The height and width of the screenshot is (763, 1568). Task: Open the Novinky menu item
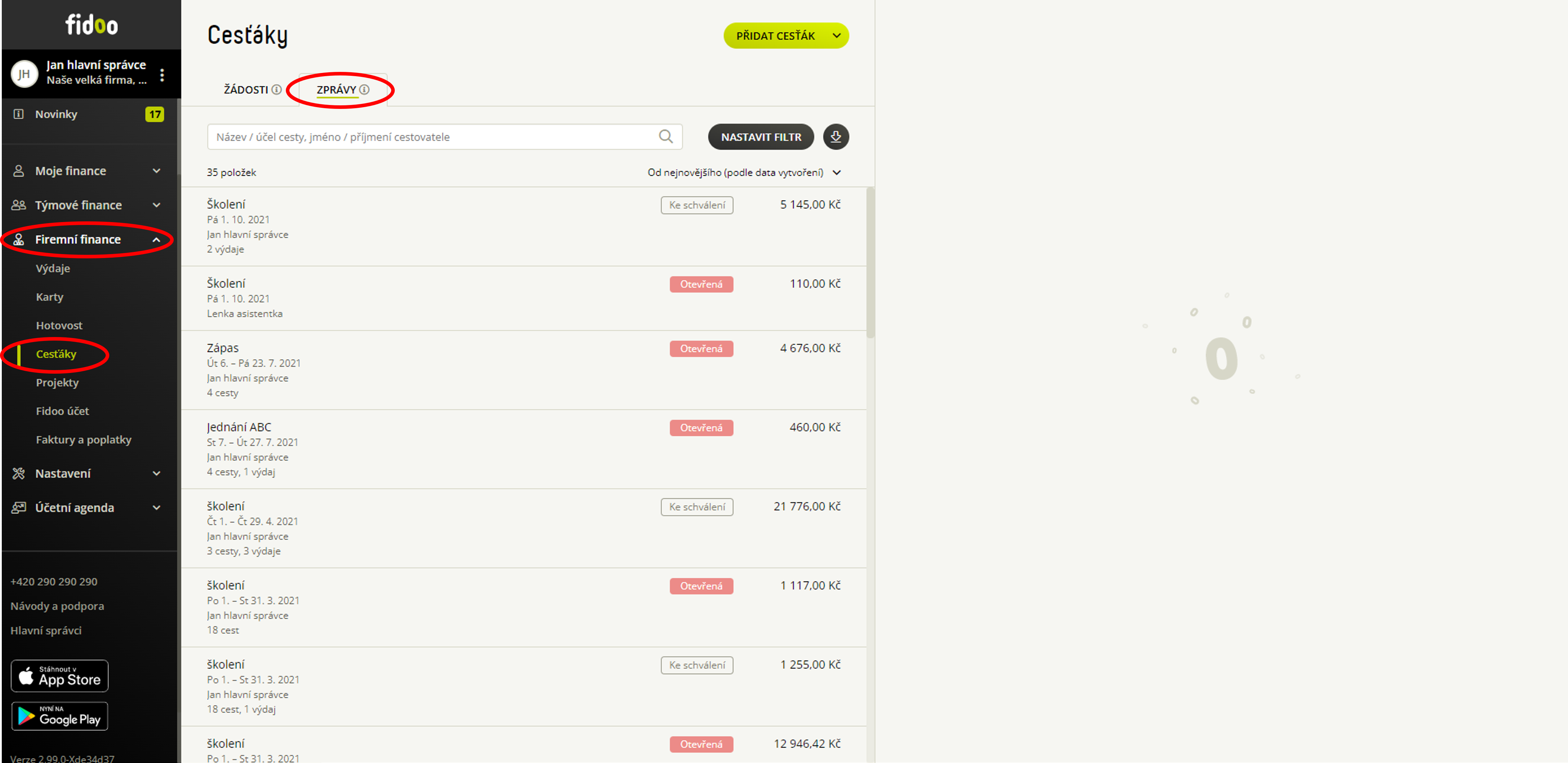tap(56, 114)
